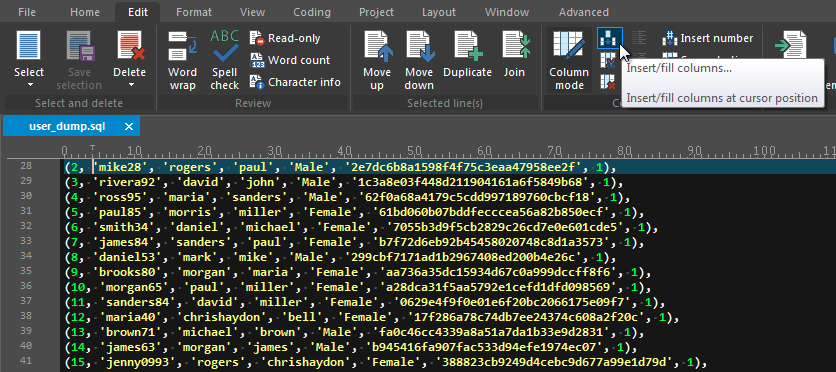The width and height of the screenshot is (836, 372).
Task: Open Word count
Action: [290, 60]
